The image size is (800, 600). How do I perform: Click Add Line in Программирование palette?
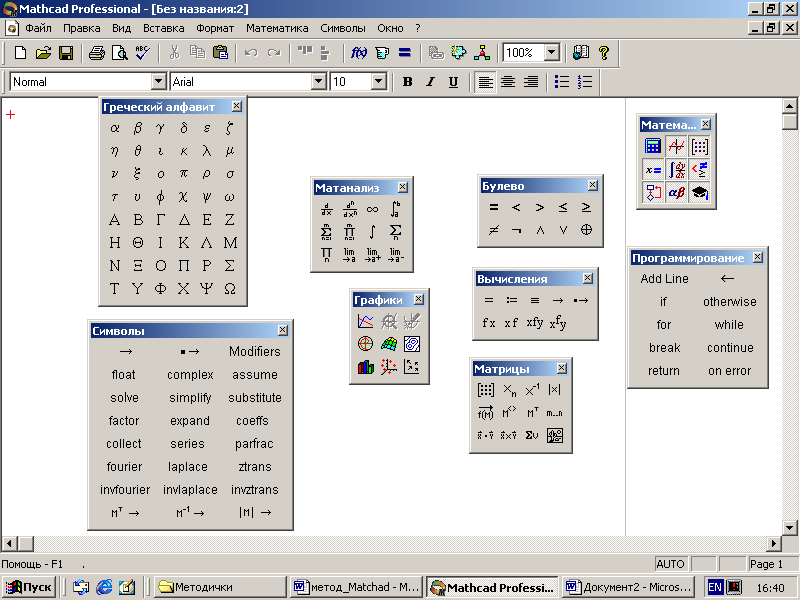pyautogui.click(x=664, y=279)
